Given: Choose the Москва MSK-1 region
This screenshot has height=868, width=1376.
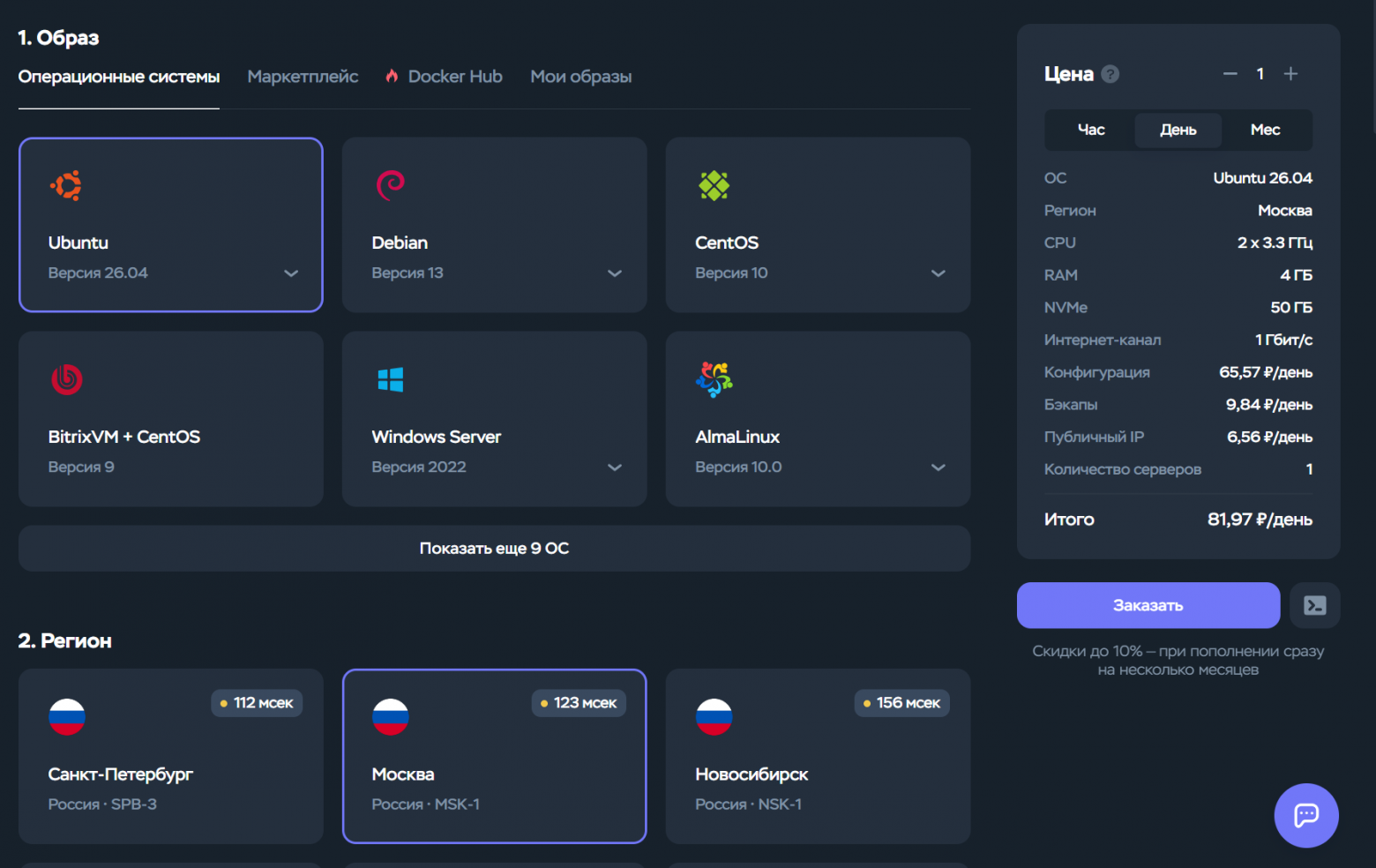Looking at the screenshot, I should [495, 756].
